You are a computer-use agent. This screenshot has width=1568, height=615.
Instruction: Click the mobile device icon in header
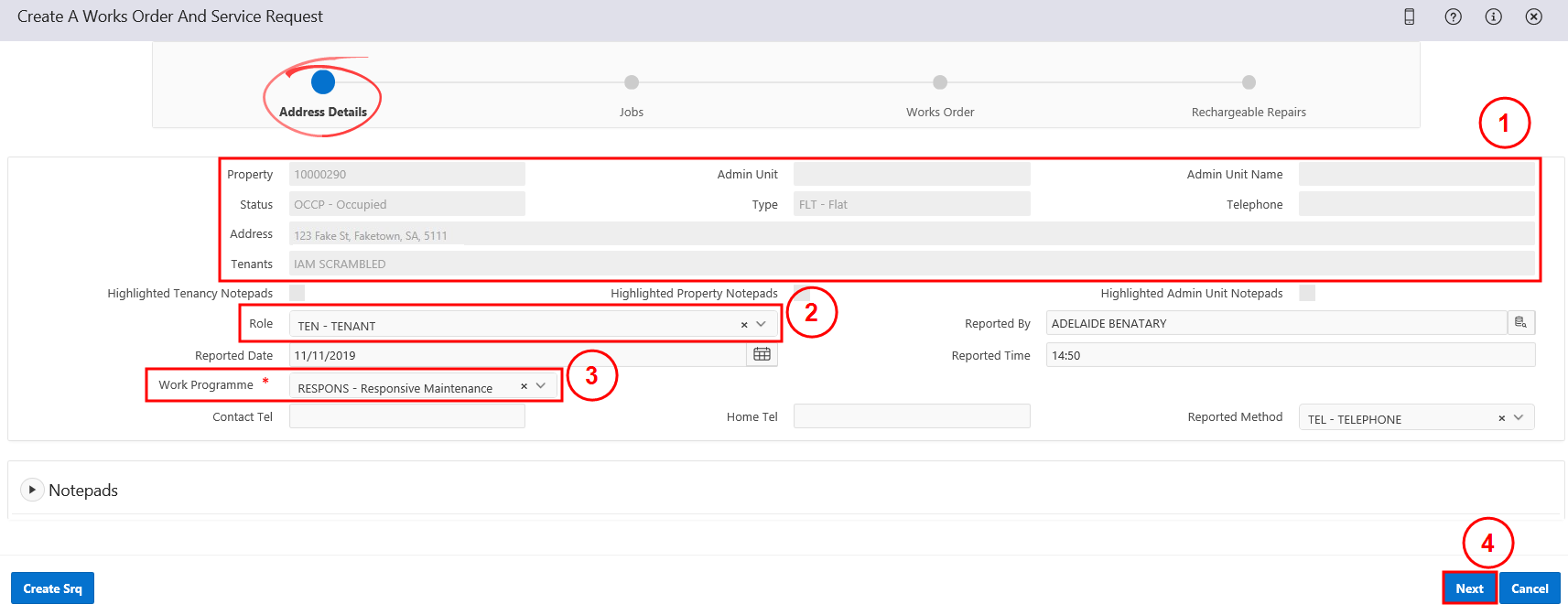[x=1410, y=16]
